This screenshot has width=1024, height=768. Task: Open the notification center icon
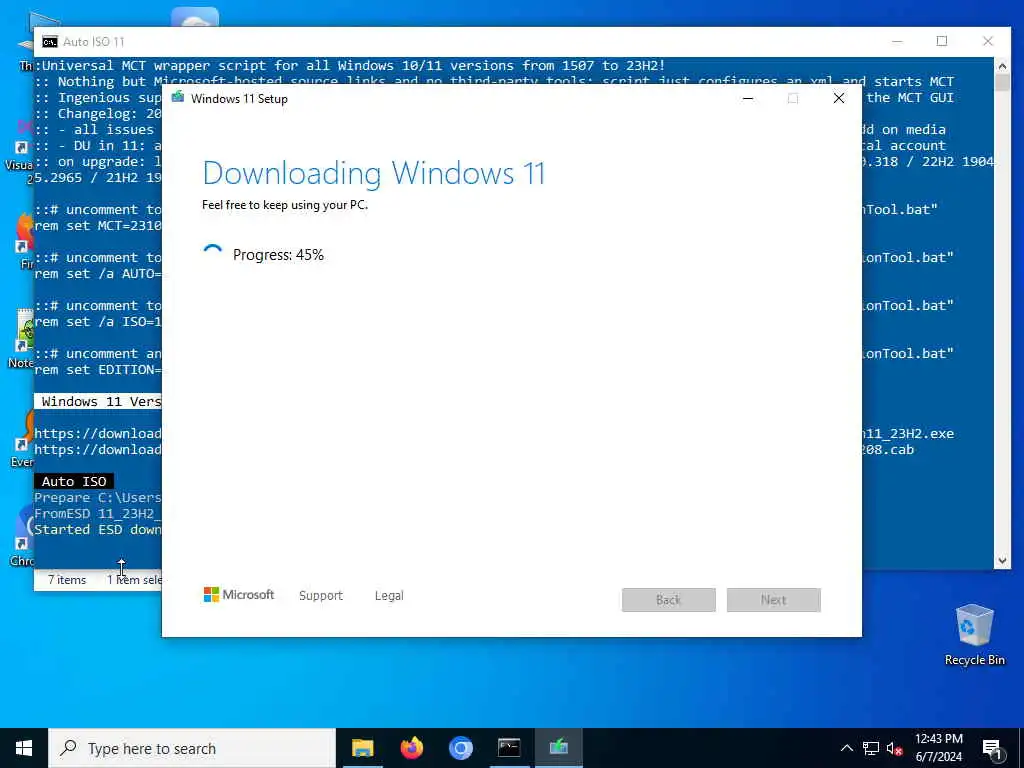992,748
